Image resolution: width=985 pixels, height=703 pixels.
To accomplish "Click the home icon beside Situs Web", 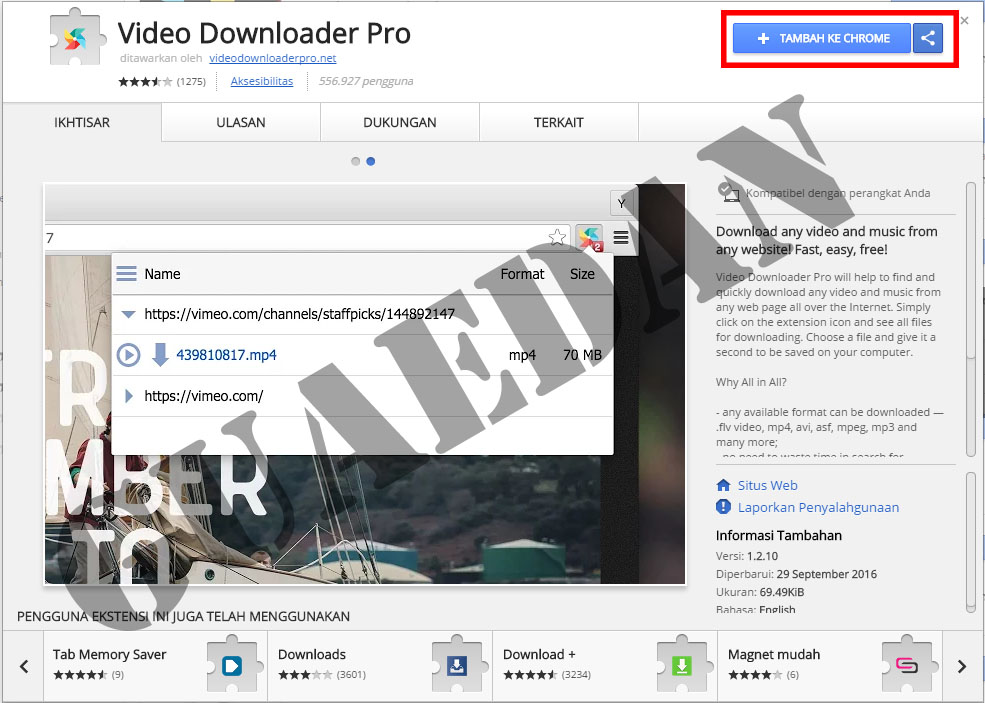I will click(x=723, y=485).
